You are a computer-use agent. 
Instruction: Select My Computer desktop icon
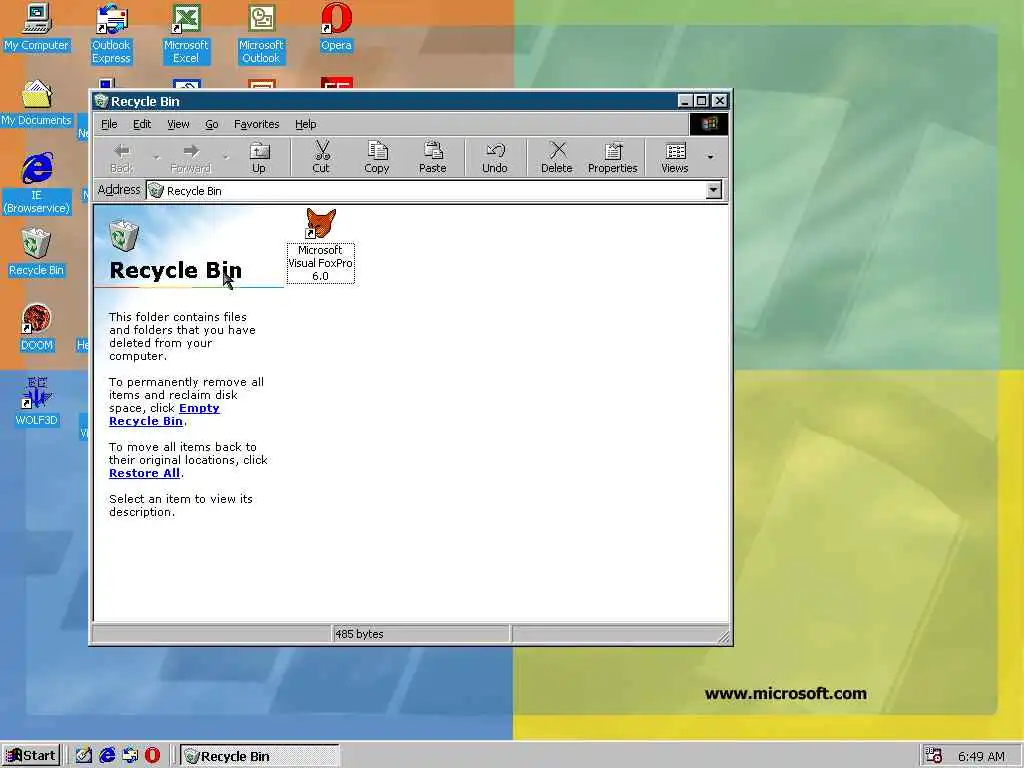37,27
